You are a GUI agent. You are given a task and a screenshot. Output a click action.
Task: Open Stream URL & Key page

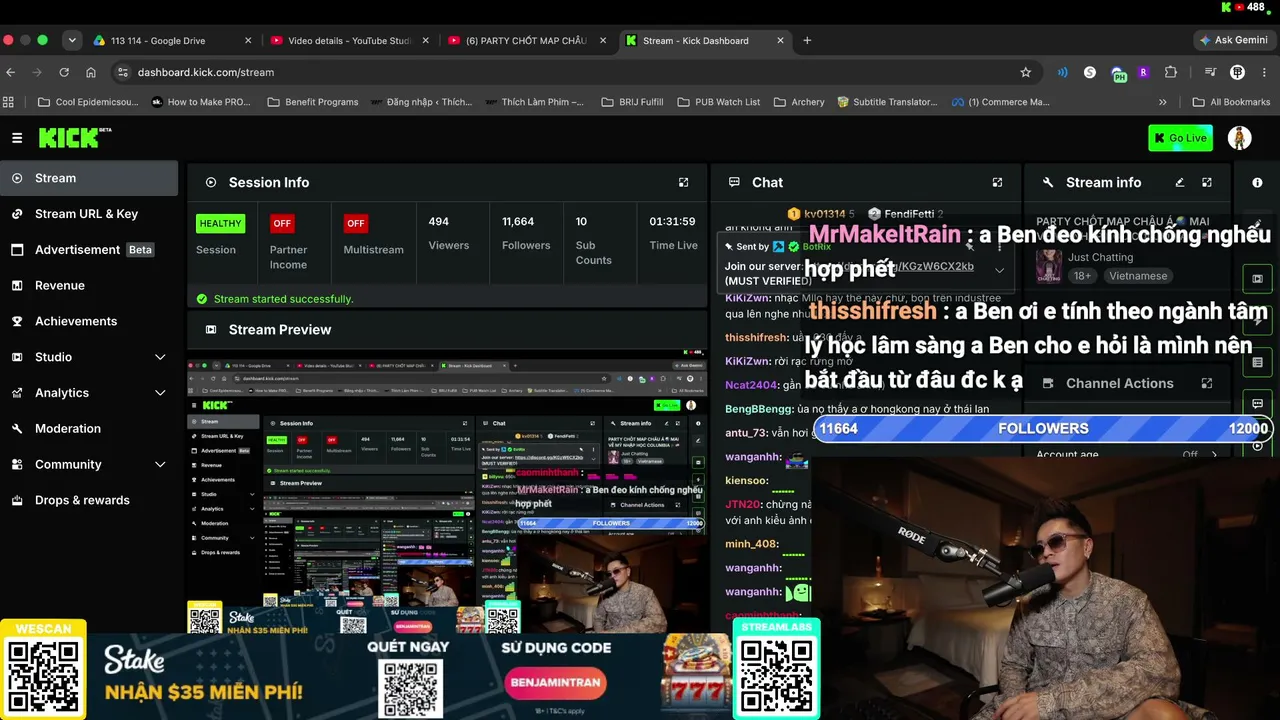[x=89, y=214]
